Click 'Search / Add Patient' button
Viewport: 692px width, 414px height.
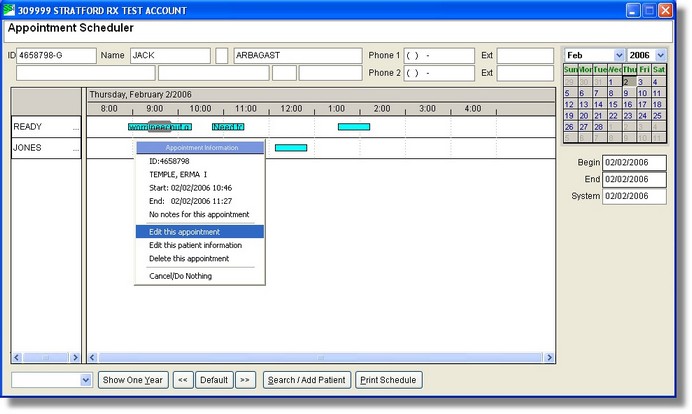(307, 380)
